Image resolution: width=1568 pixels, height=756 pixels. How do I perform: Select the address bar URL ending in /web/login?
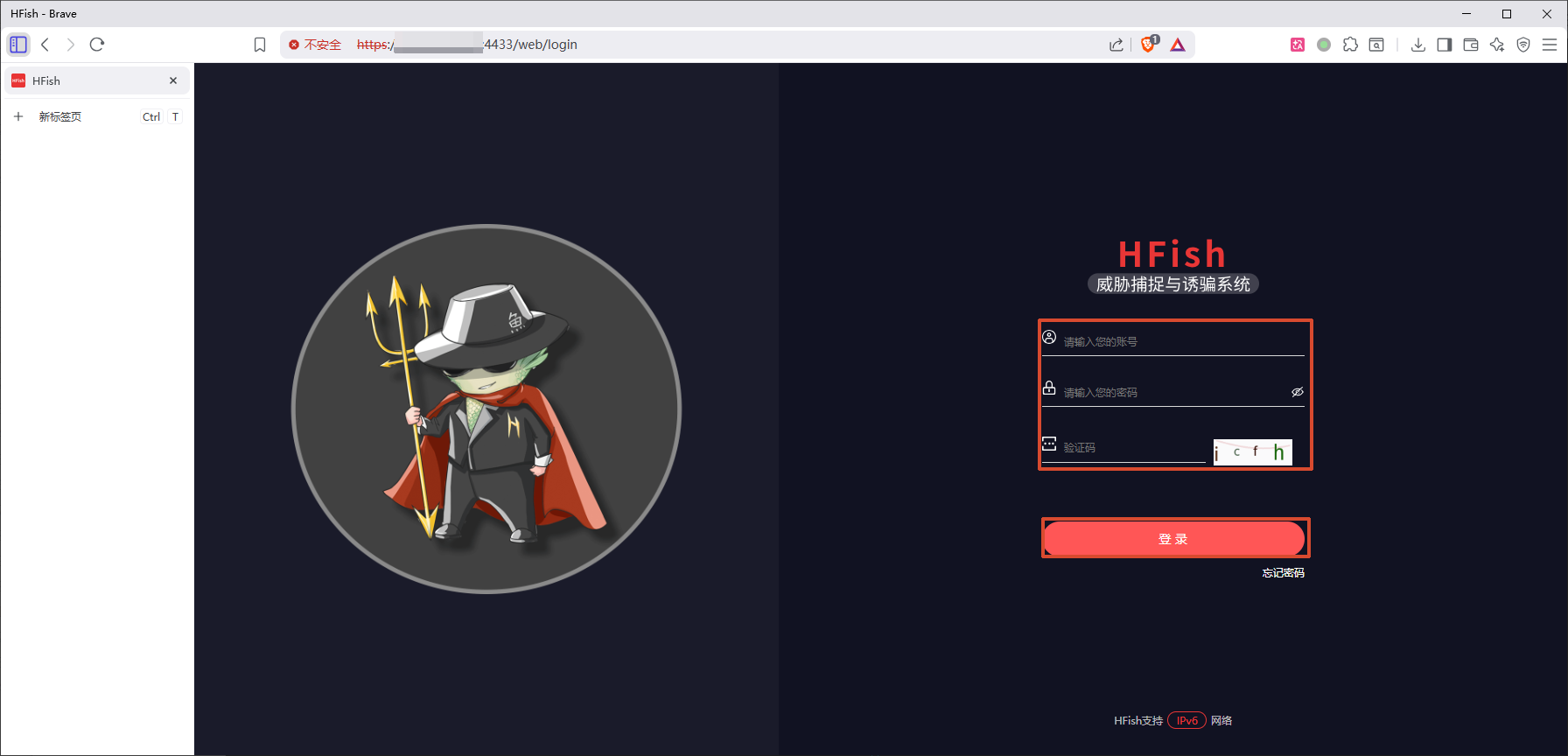tap(467, 45)
